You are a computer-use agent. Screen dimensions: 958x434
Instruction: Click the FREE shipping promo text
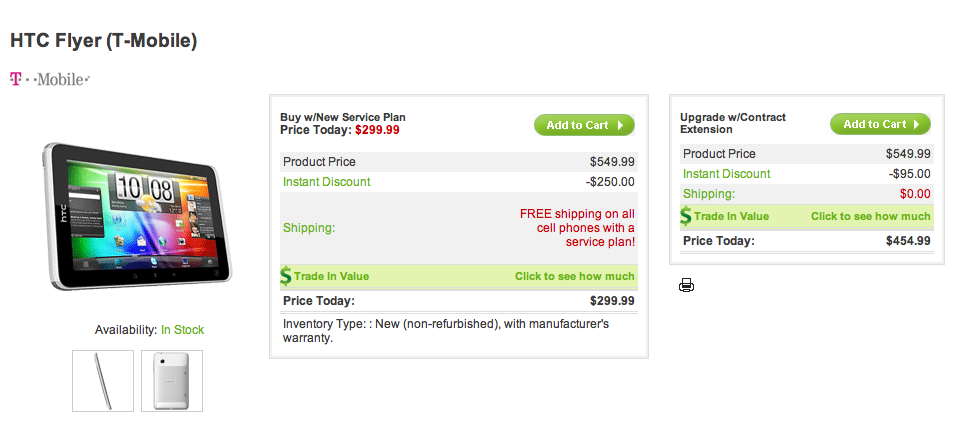click(577, 228)
